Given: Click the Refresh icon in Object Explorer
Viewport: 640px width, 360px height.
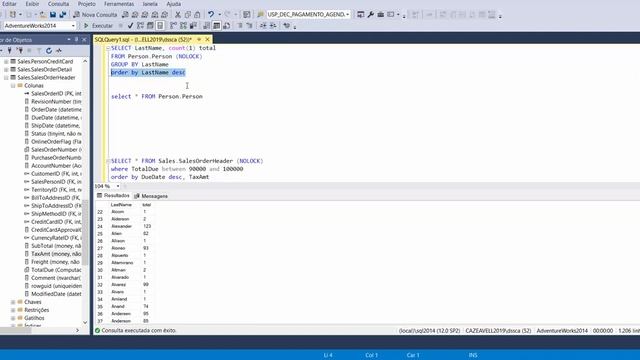Looking at the screenshot, I should point(49,51).
